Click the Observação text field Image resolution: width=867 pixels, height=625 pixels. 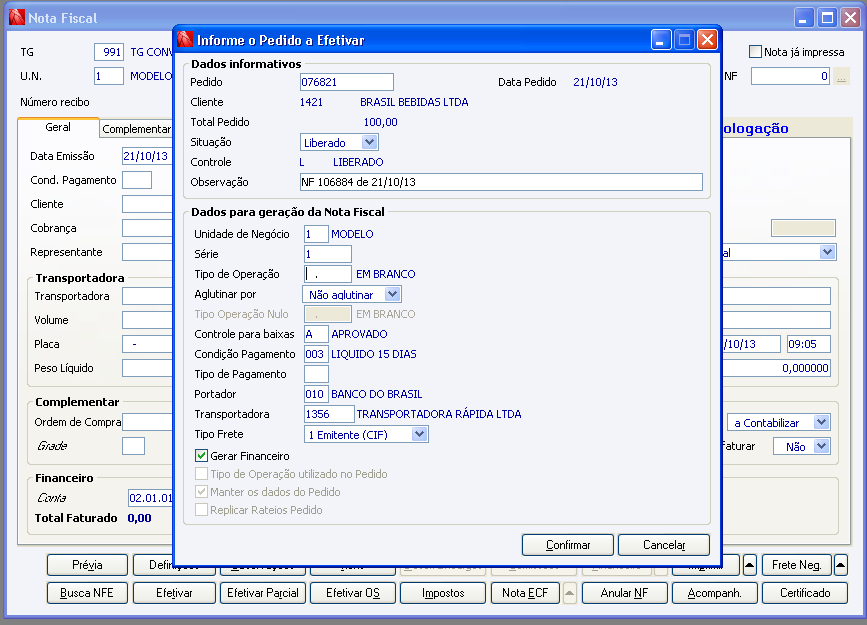tap(501, 182)
